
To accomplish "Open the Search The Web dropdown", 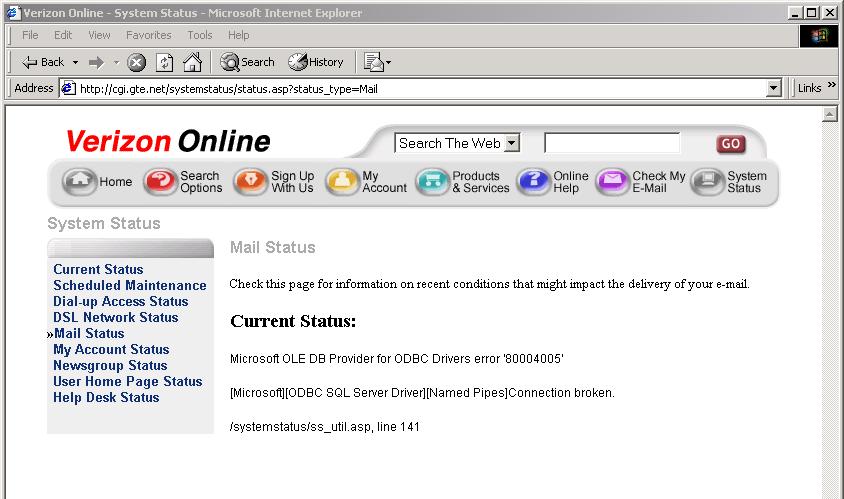I will tap(512, 143).
